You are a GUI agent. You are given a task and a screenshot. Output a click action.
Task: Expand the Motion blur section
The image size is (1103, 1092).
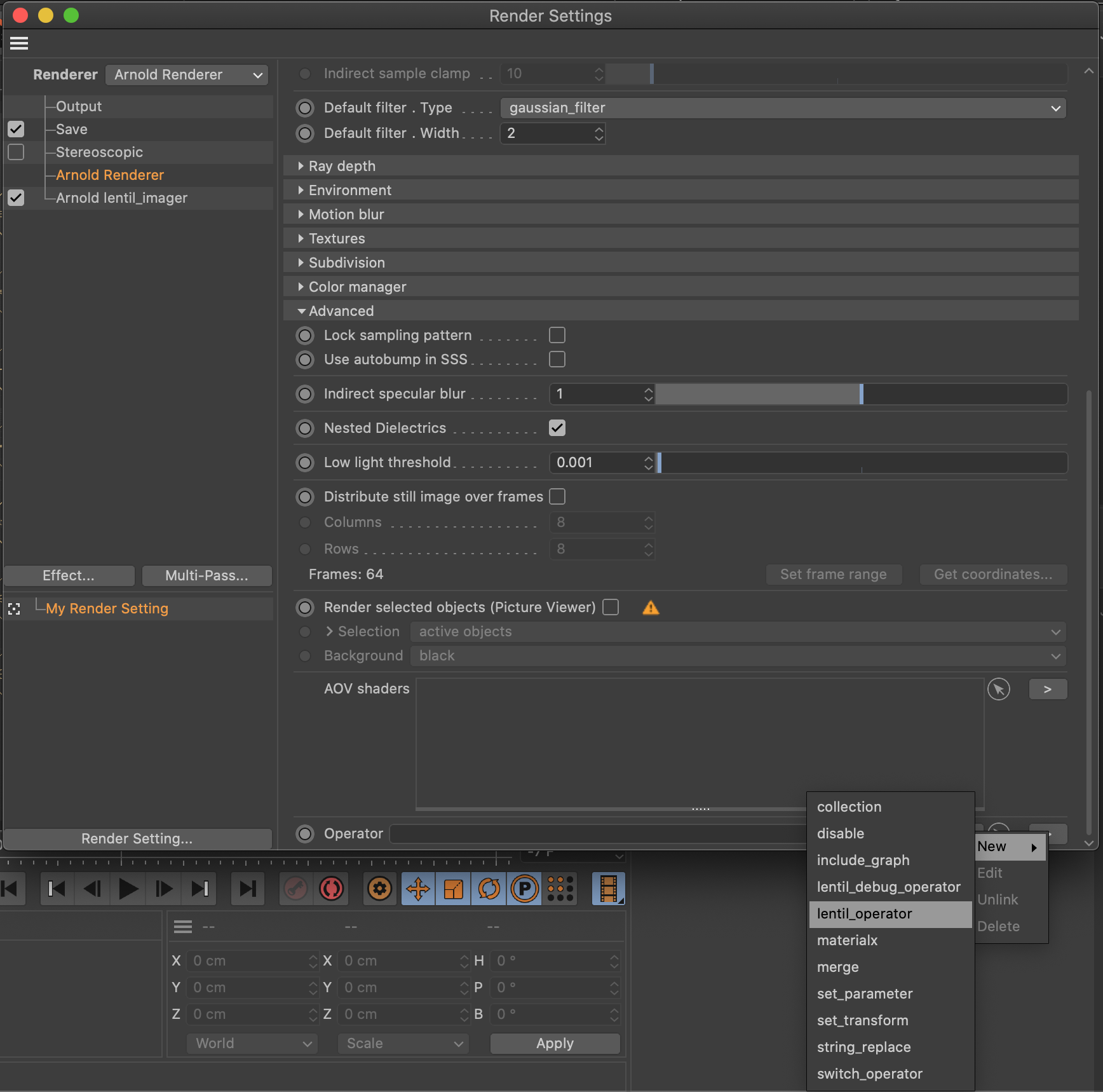tap(680, 214)
